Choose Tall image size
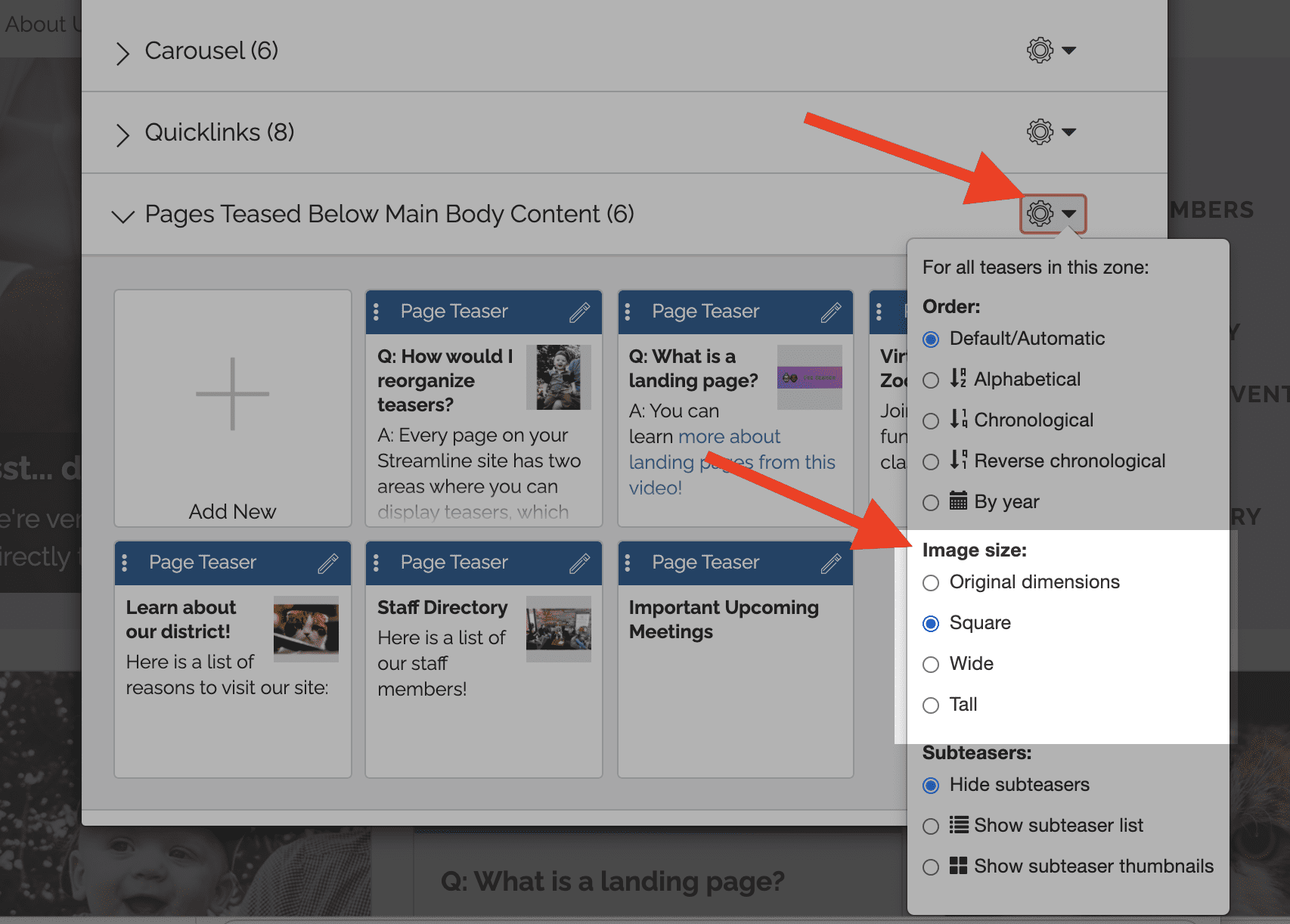Image resolution: width=1290 pixels, height=924 pixels. (931, 705)
